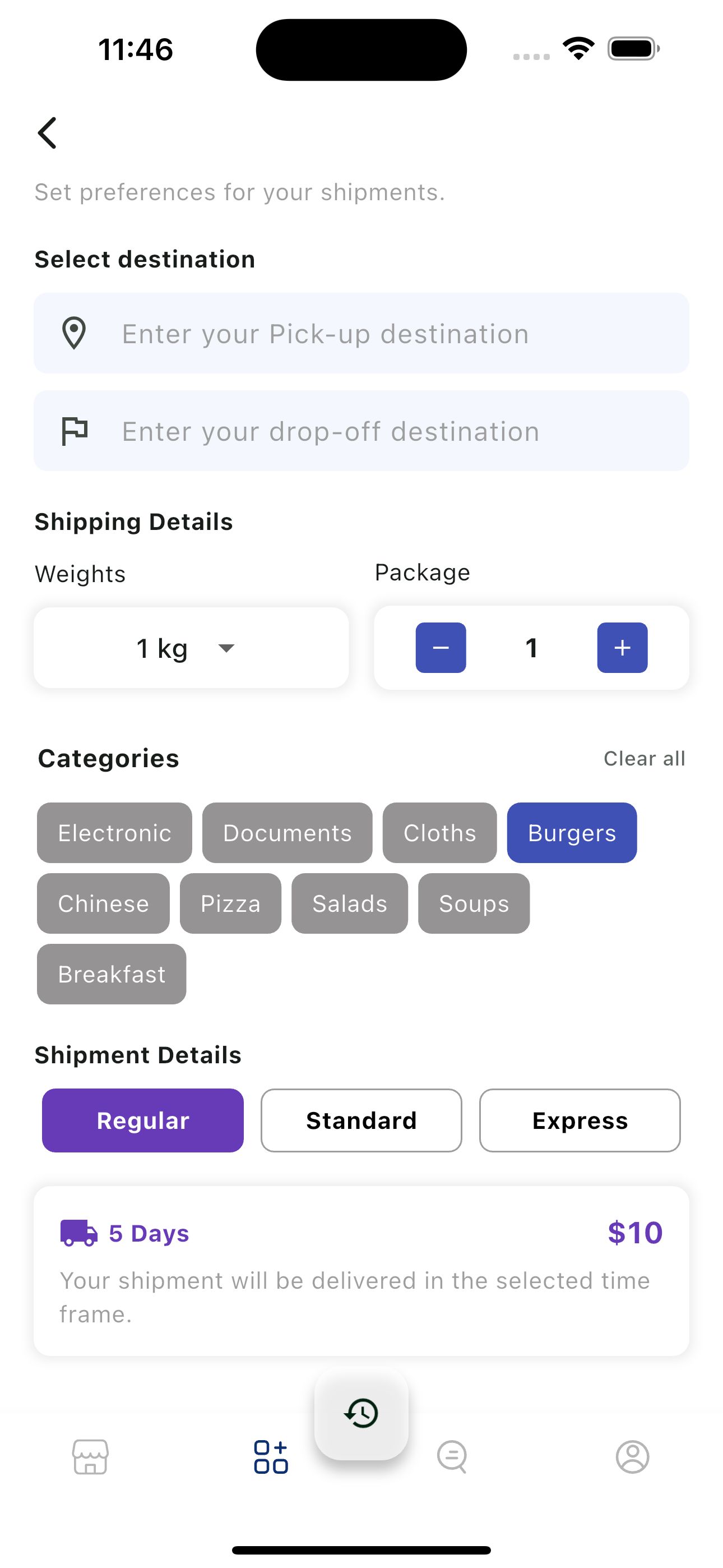Open the 1 kg weight dropdown

point(191,648)
